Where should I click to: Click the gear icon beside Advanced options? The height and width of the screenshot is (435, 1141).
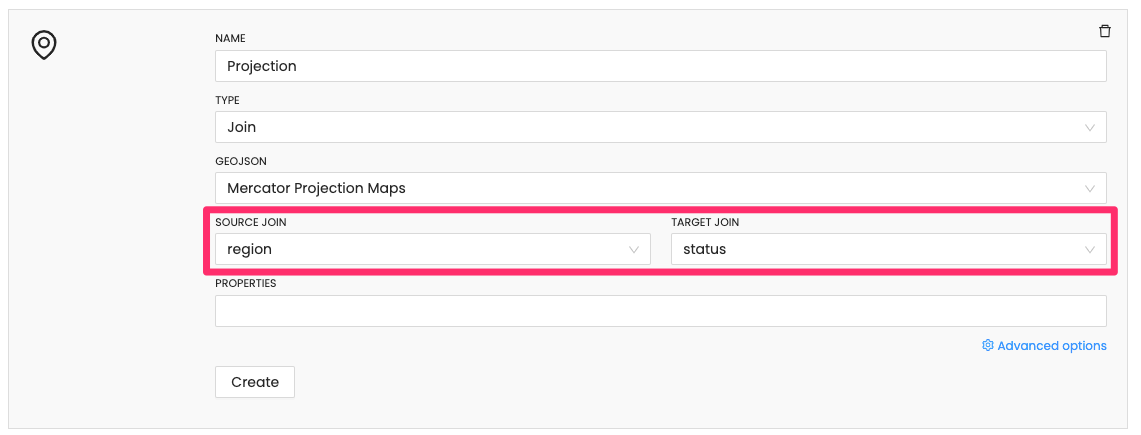988,346
